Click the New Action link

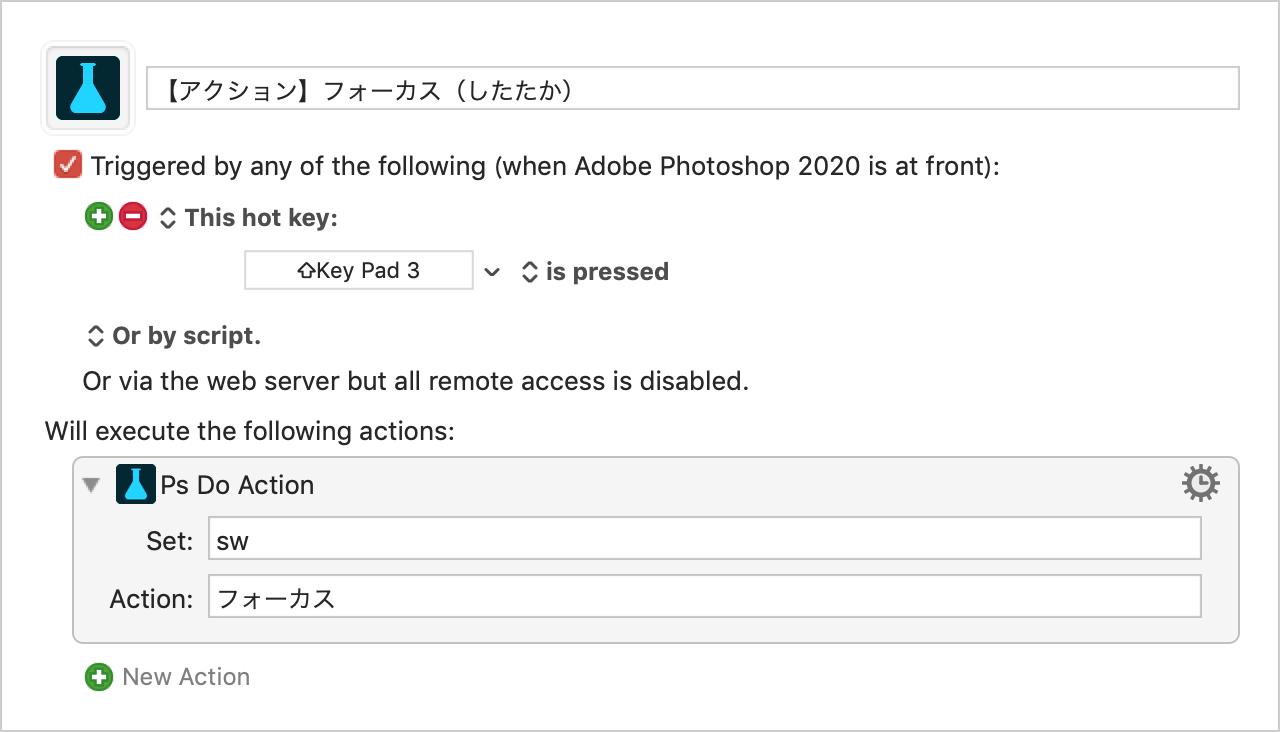[186, 677]
